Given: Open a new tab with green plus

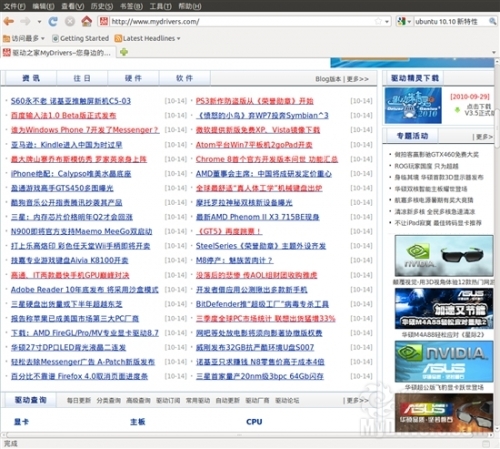Looking at the screenshot, I should (x=124, y=52).
